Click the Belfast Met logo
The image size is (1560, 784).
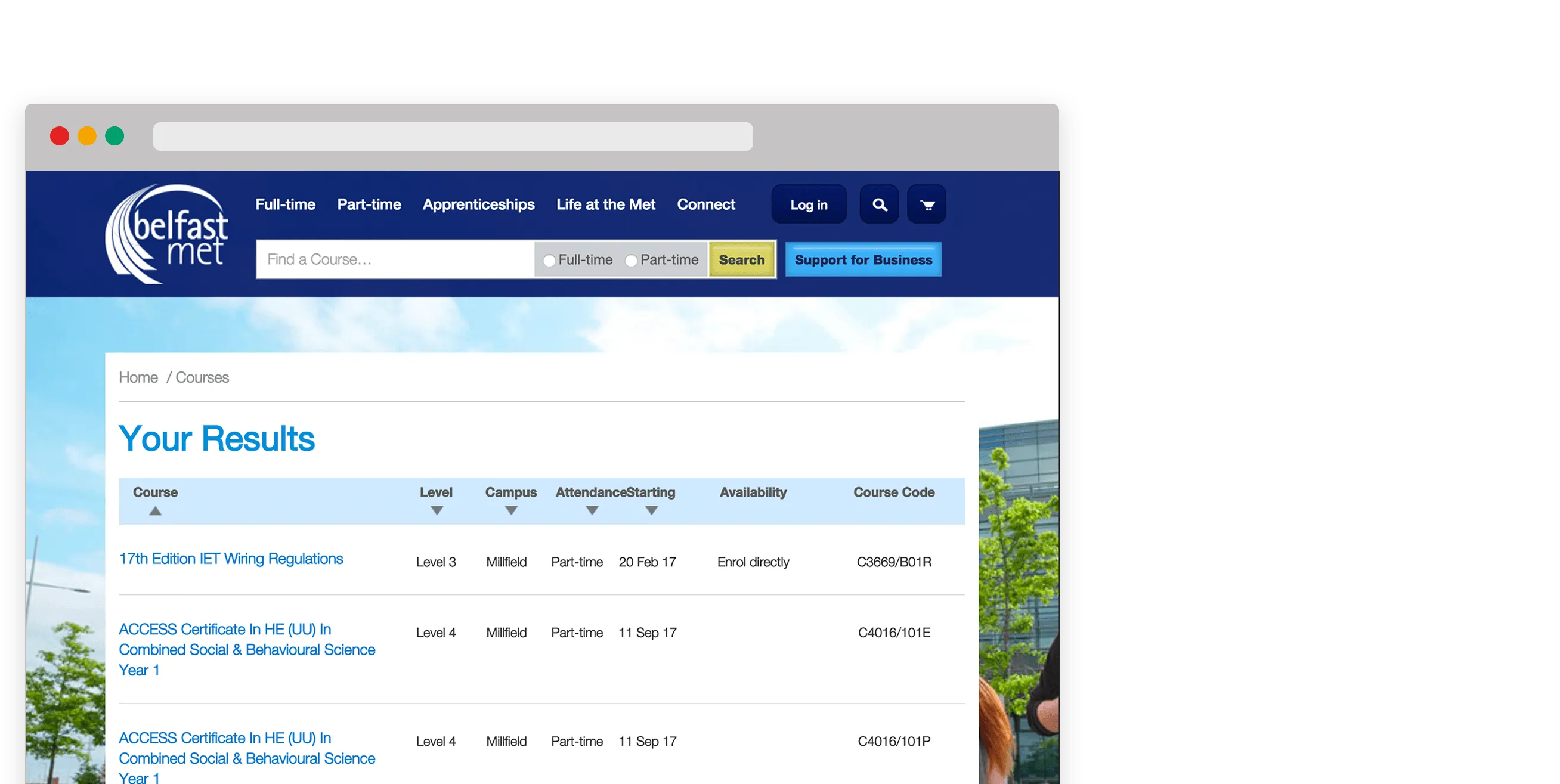point(168,233)
